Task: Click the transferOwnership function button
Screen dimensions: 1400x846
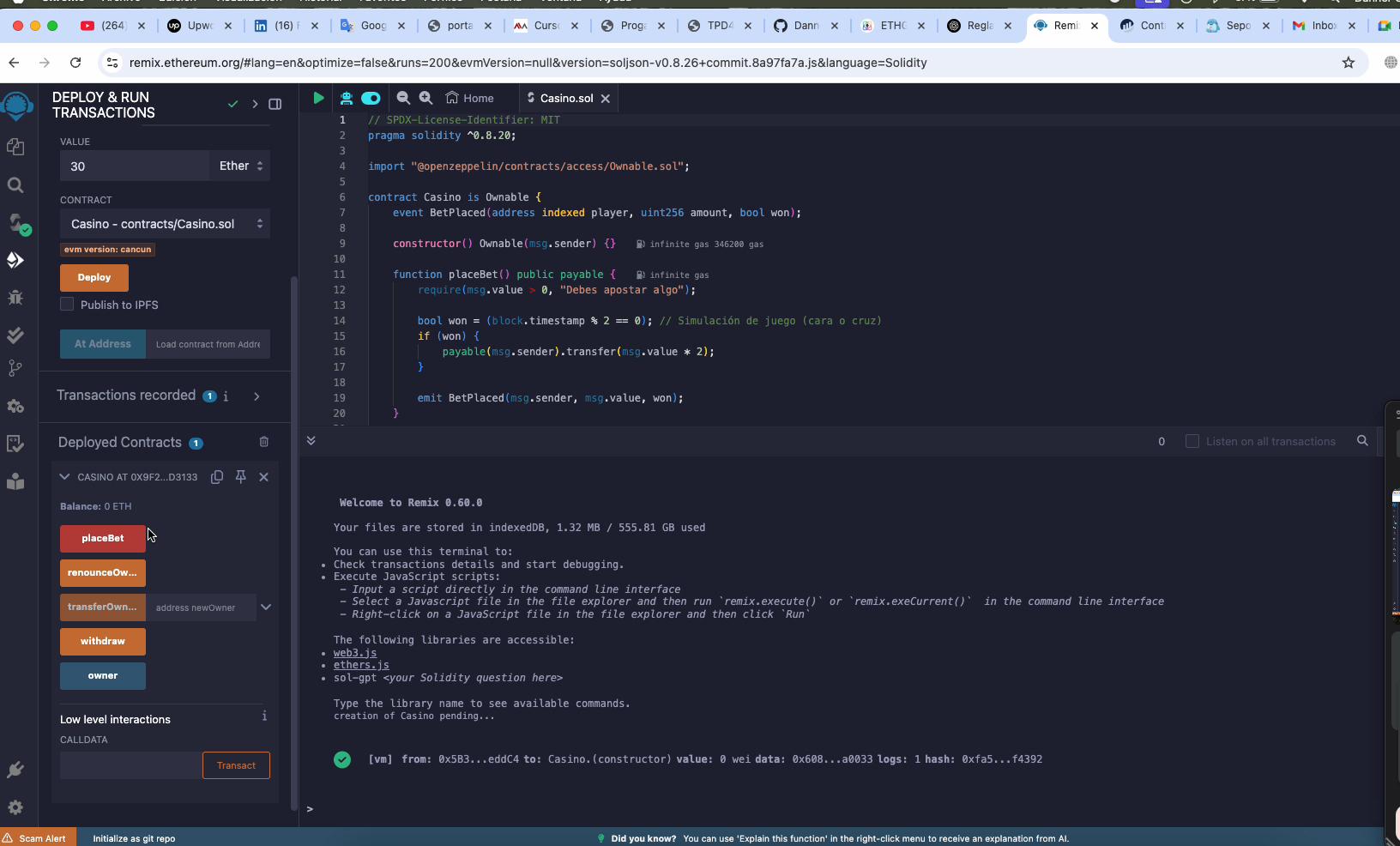Action: [x=103, y=607]
